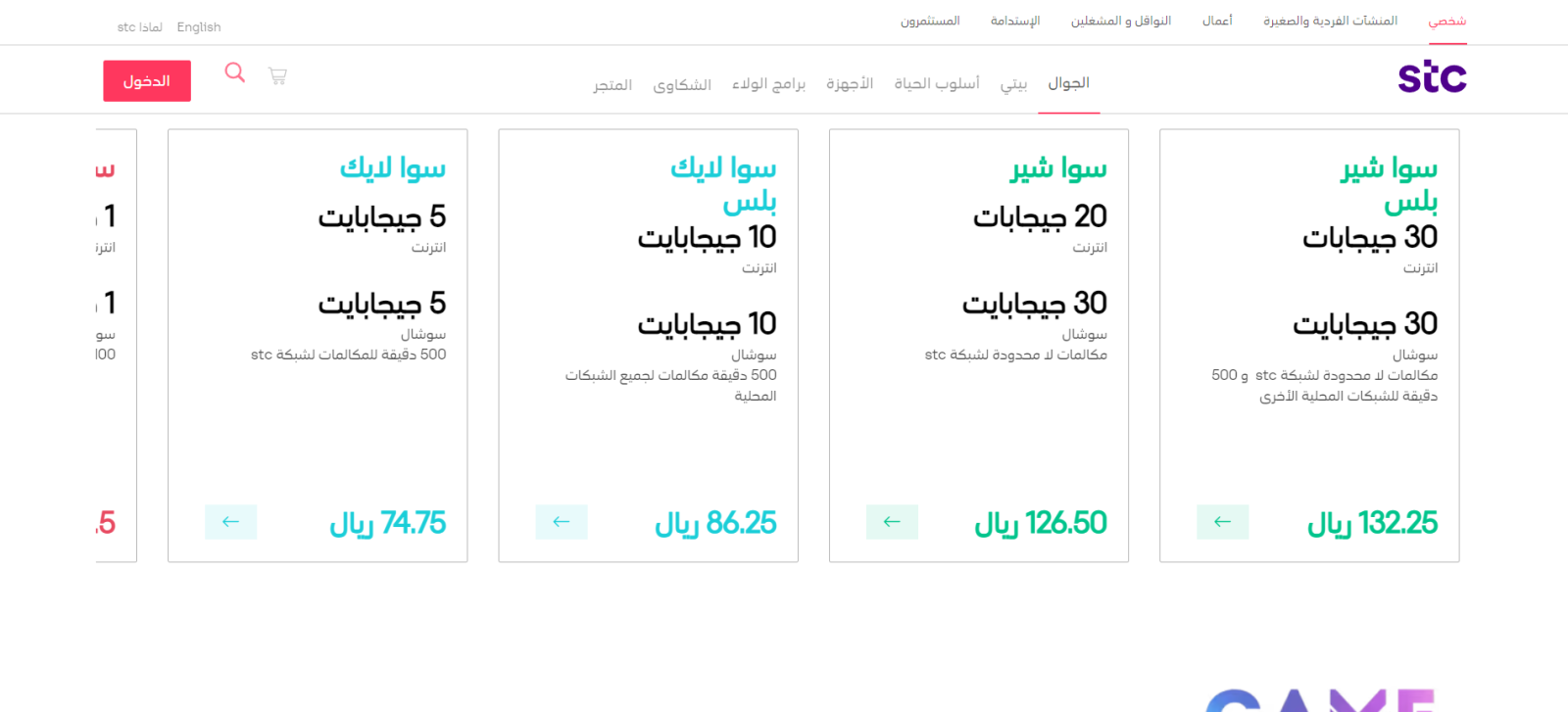Image resolution: width=1568 pixels, height=712 pixels.
Task: Open النواقل و المشغلين section
Action: (1121, 21)
